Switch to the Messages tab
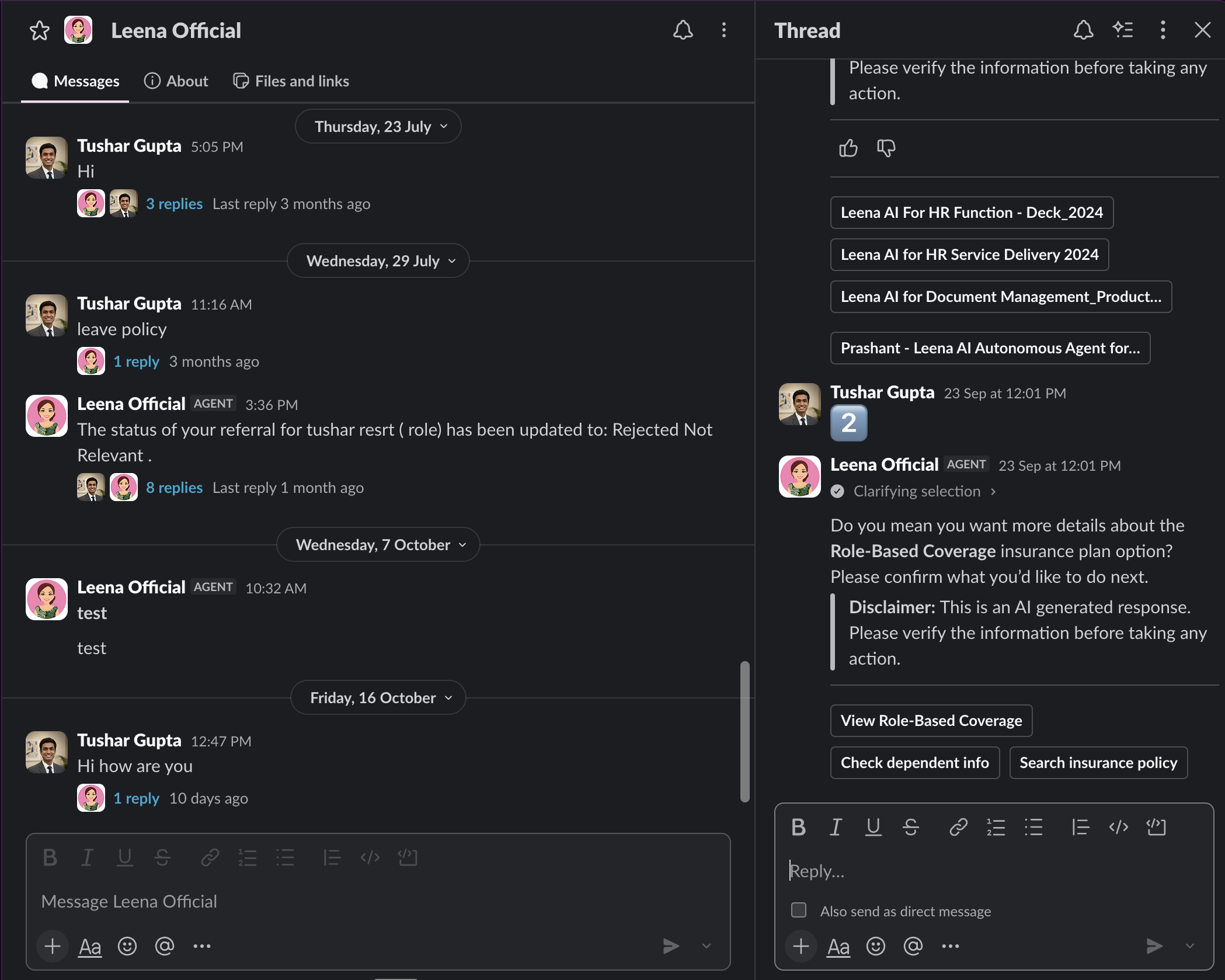 [75, 81]
